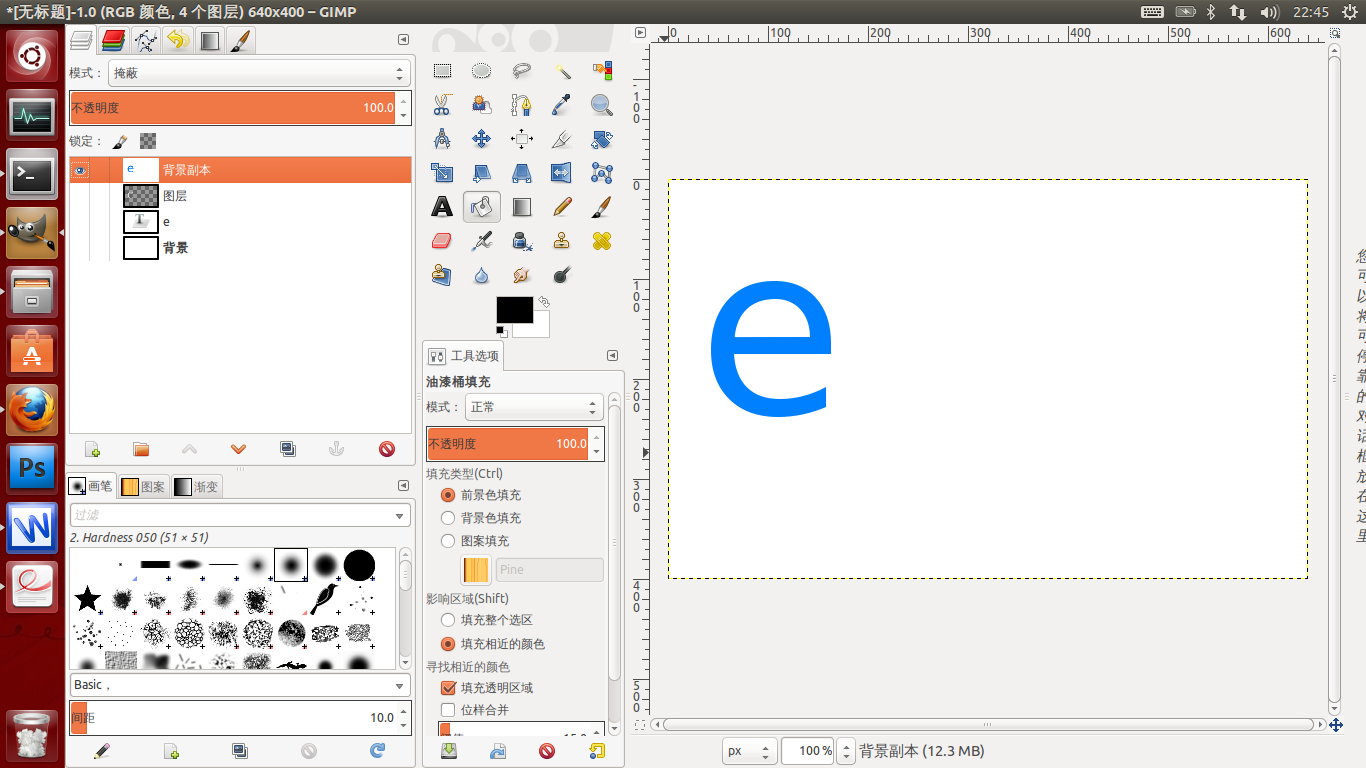Open the tool 模式 dropdown showing 正常
1366x768 pixels.
coord(533,407)
